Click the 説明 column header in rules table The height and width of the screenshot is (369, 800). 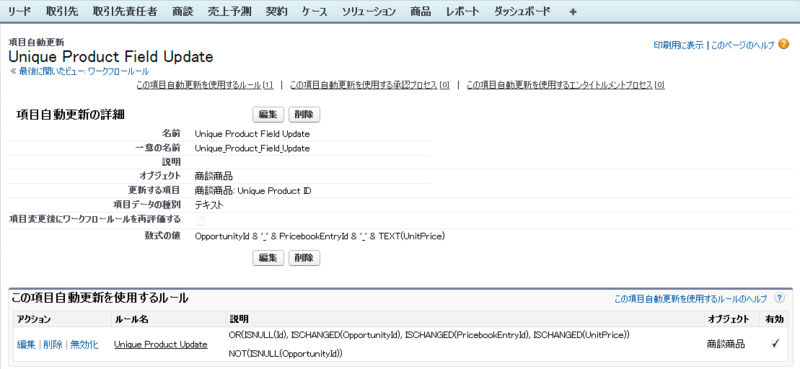coord(239,319)
